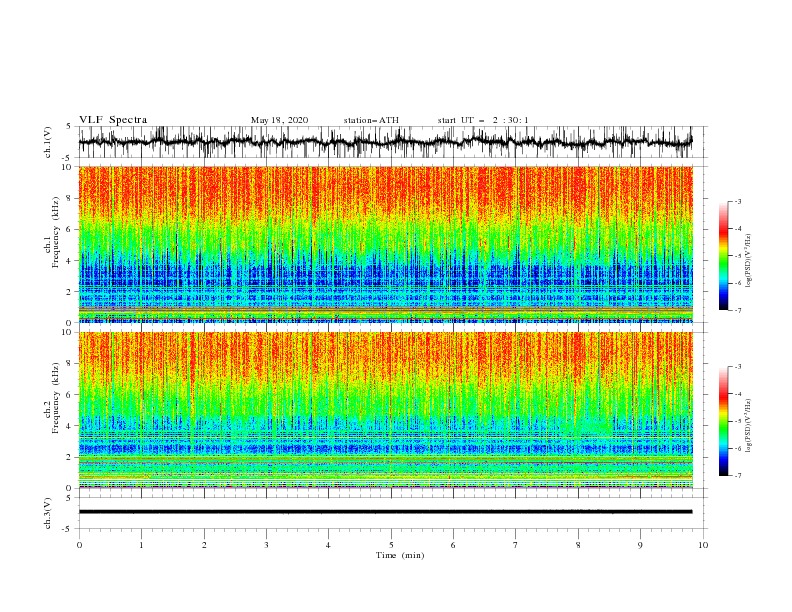Click the ch.1 spectrogram color bar
The image size is (792, 612).
point(723,256)
